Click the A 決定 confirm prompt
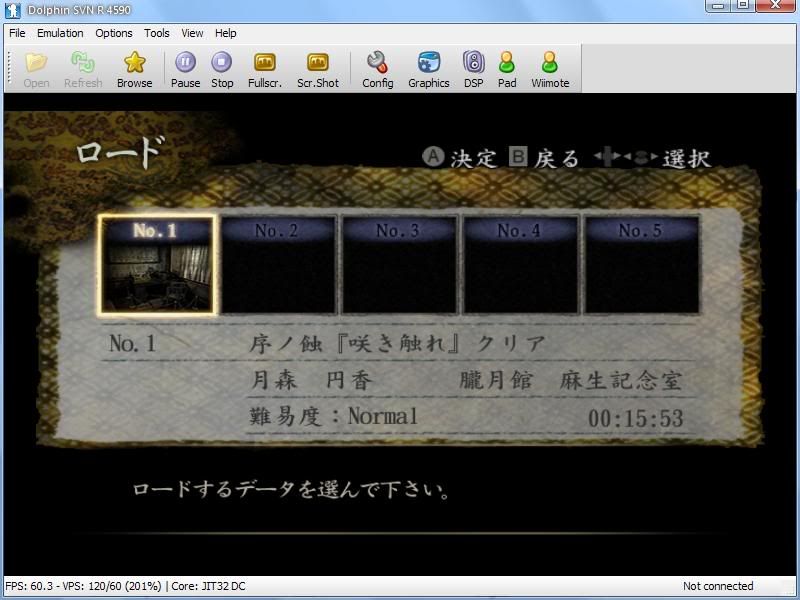The height and width of the screenshot is (600, 800). pyautogui.click(x=460, y=158)
